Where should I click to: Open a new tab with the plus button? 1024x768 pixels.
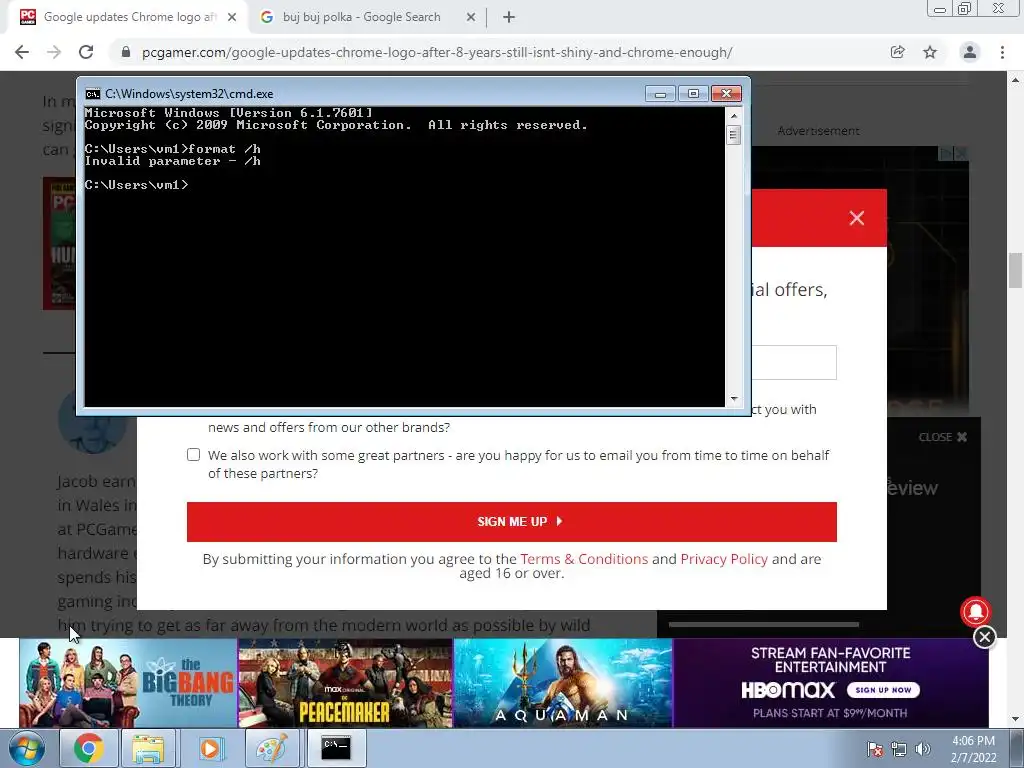509,18
